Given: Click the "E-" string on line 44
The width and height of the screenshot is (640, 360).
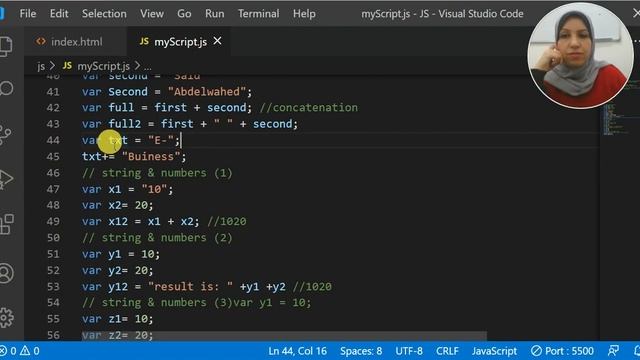Looking at the screenshot, I should coord(161,140).
